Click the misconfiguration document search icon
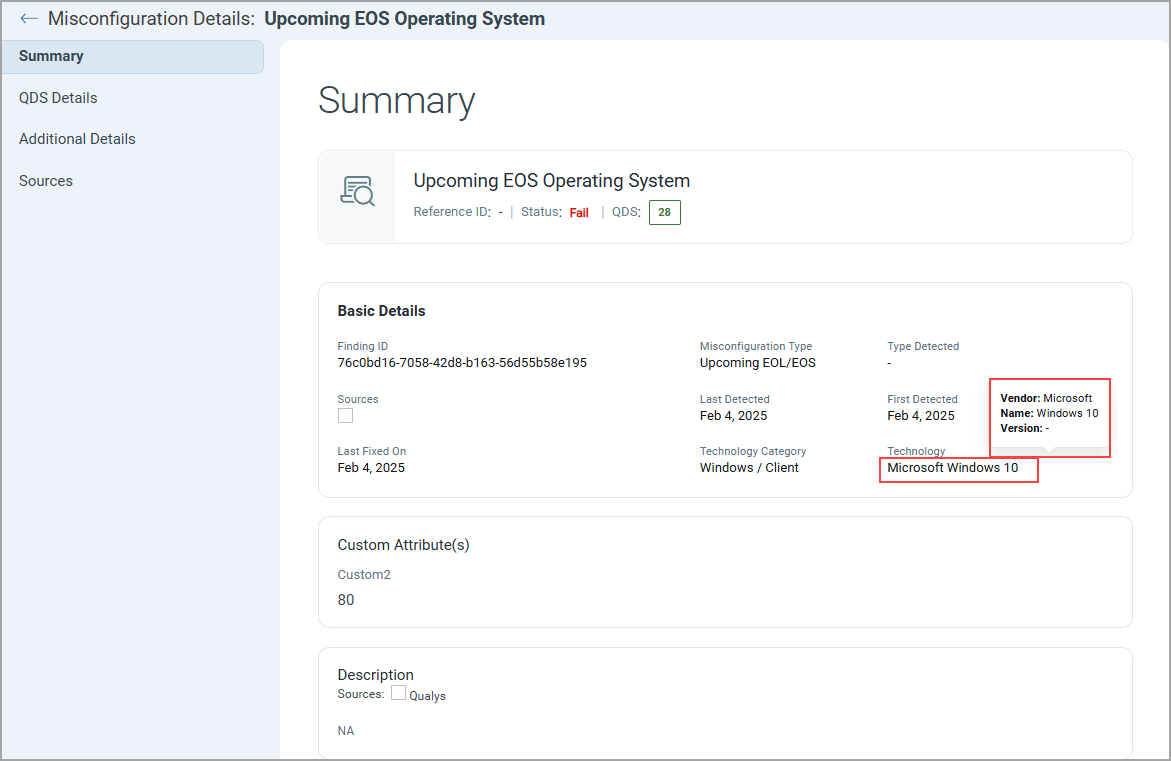1171x761 pixels. (357, 191)
